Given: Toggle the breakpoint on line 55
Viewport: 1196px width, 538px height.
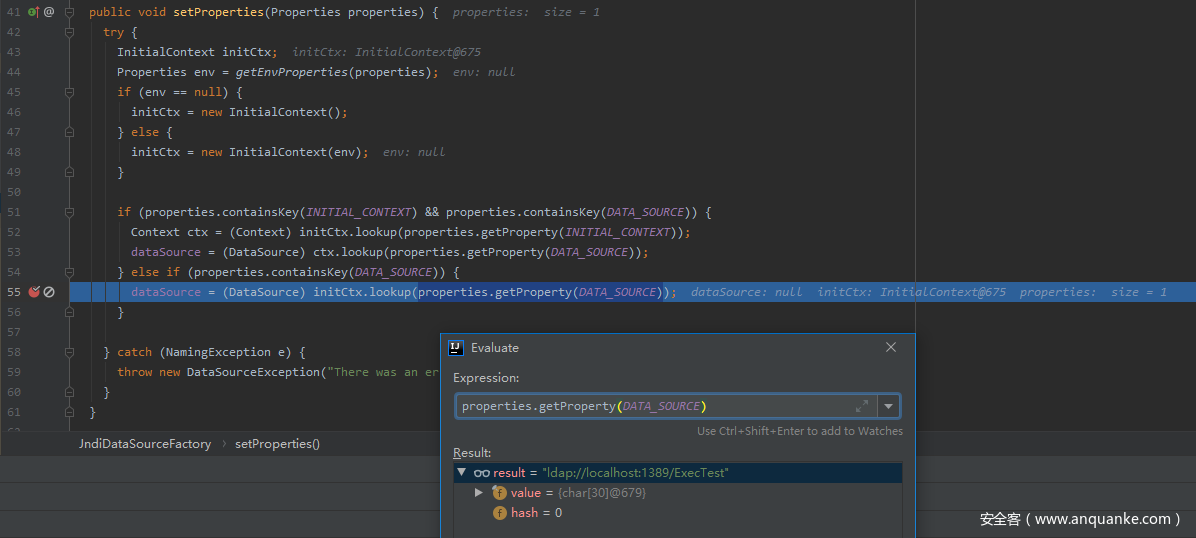Looking at the screenshot, I should [x=34, y=292].
